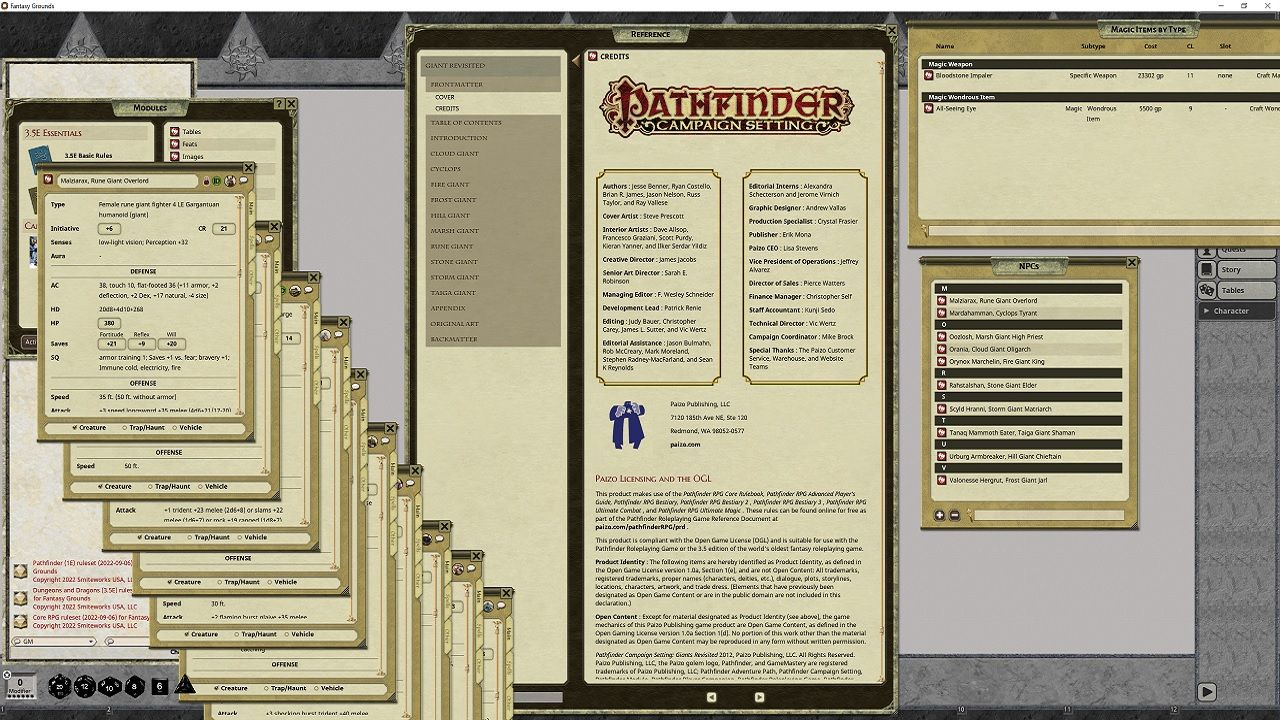Viewport: 1280px width, 720px height.
Task: Open link icon for Oozlosh, Marsh Giant High Priest
Action: click(942, 336)
